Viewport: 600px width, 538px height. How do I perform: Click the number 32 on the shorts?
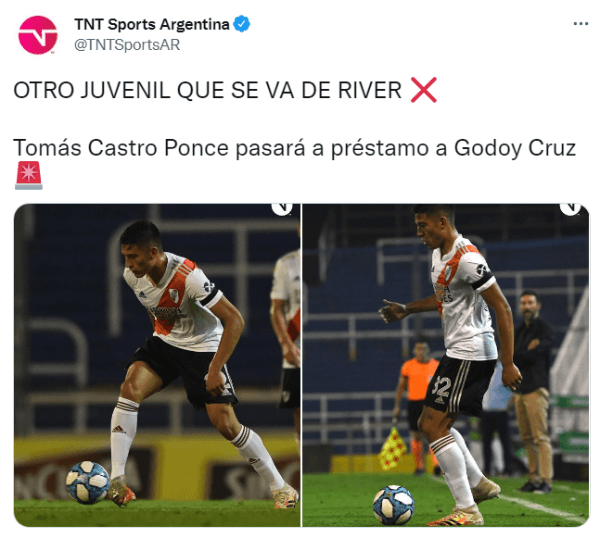441,388
